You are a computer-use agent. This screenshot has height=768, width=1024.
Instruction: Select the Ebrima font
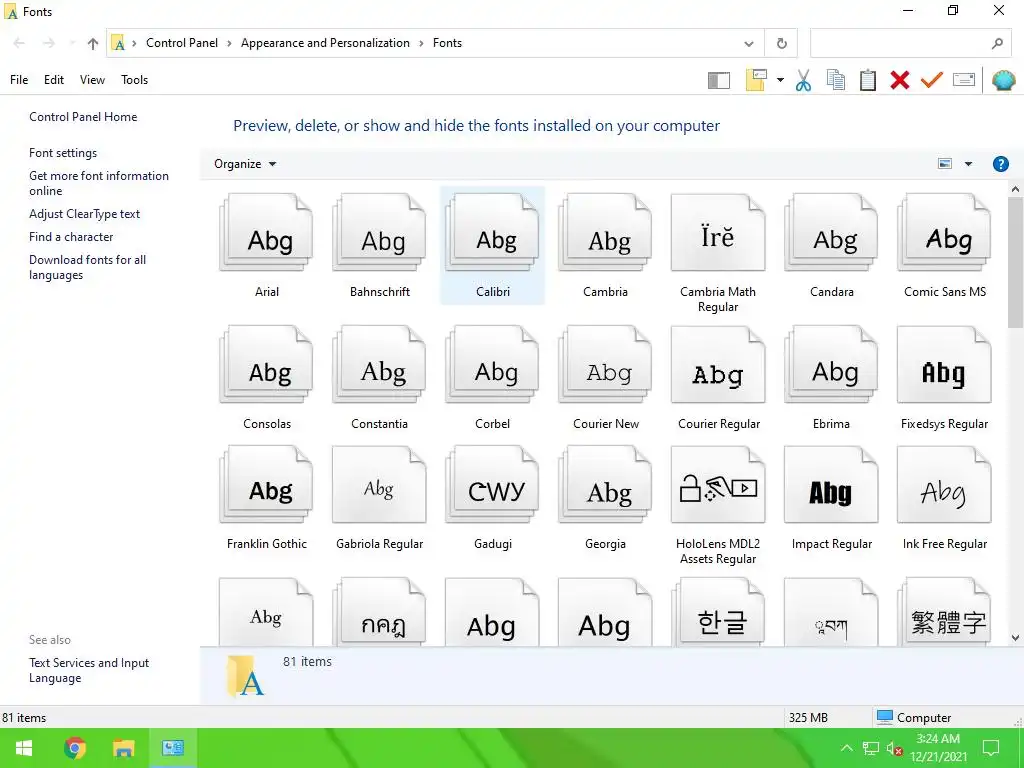point(831,377)
